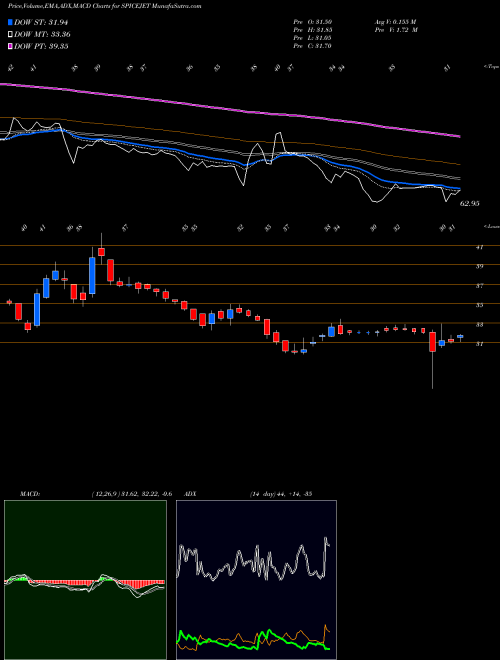
Task: Click the 33 price axis label
Action: [x=479, y=325]
